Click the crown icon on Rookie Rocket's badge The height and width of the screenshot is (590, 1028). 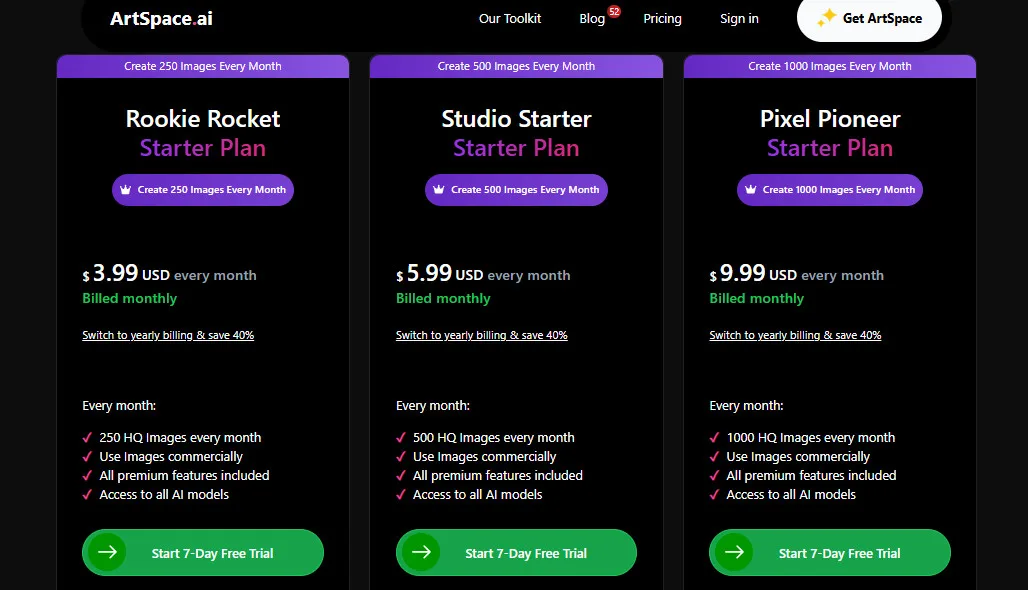[127, 190]
